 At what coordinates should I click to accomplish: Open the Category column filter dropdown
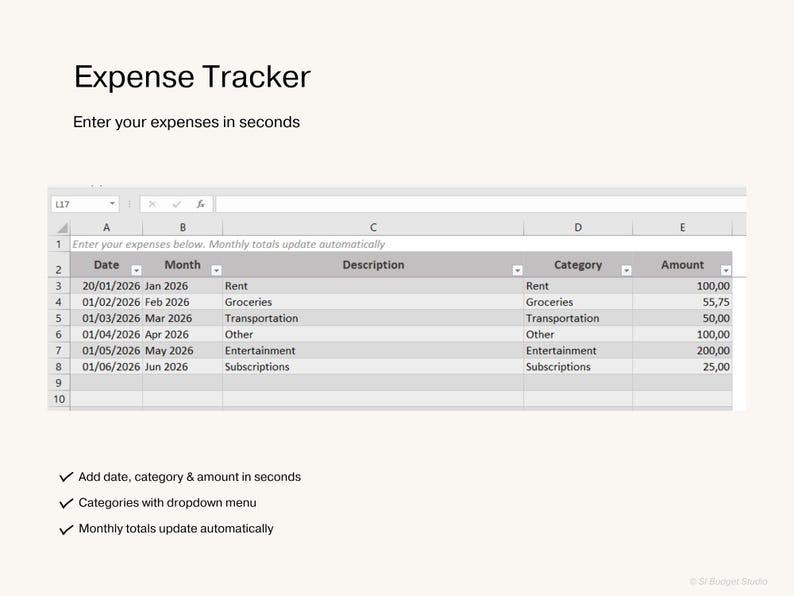pos(626,270)
